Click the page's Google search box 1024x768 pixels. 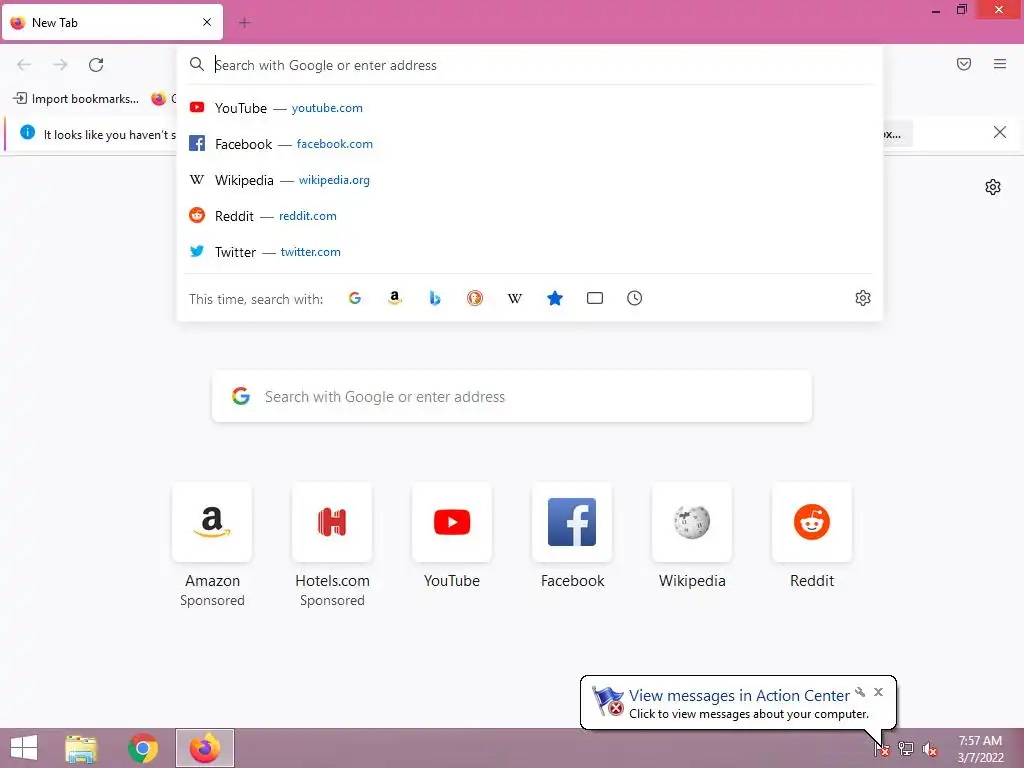512,396
